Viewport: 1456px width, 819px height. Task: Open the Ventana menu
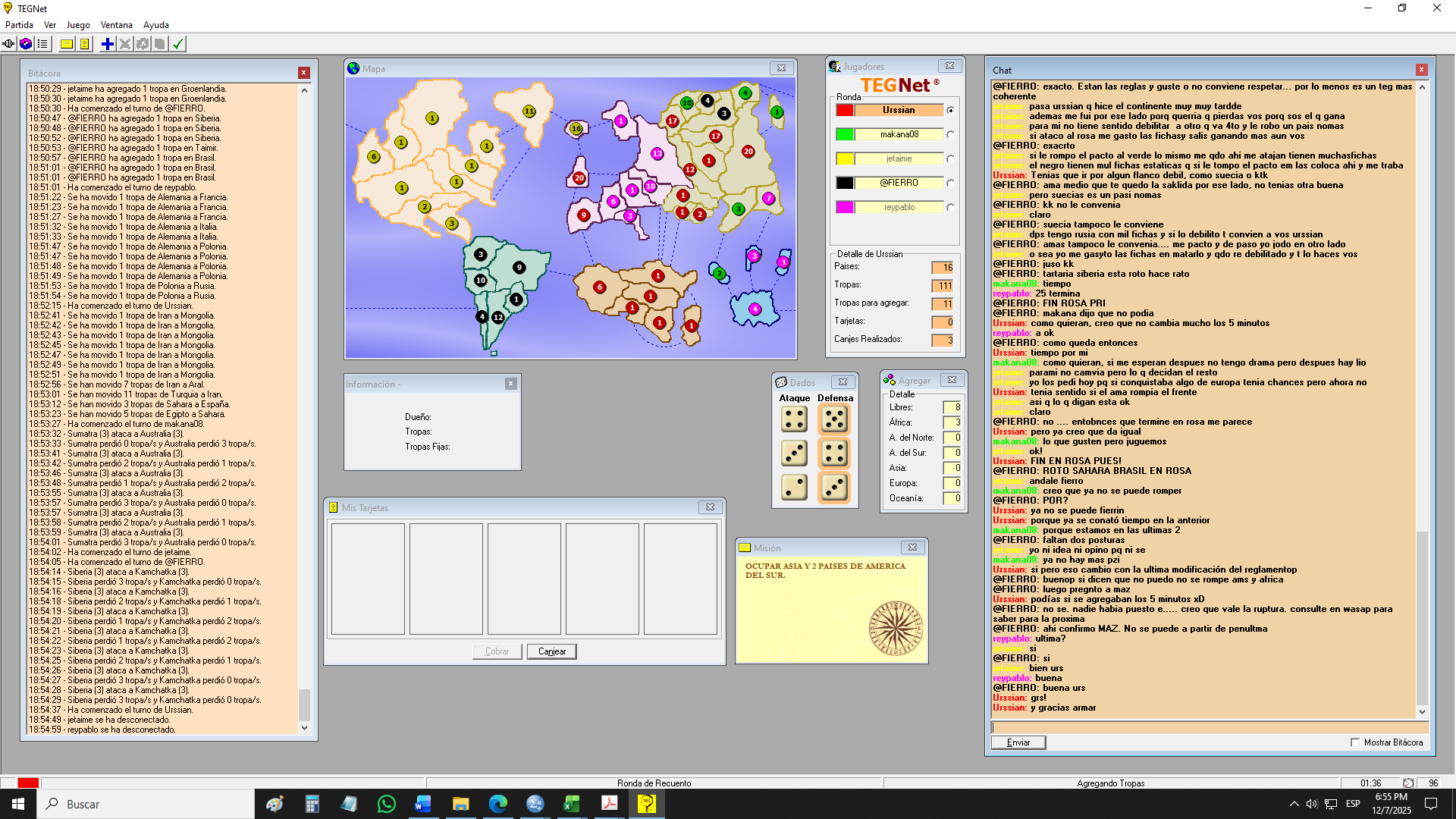point(116,25)
